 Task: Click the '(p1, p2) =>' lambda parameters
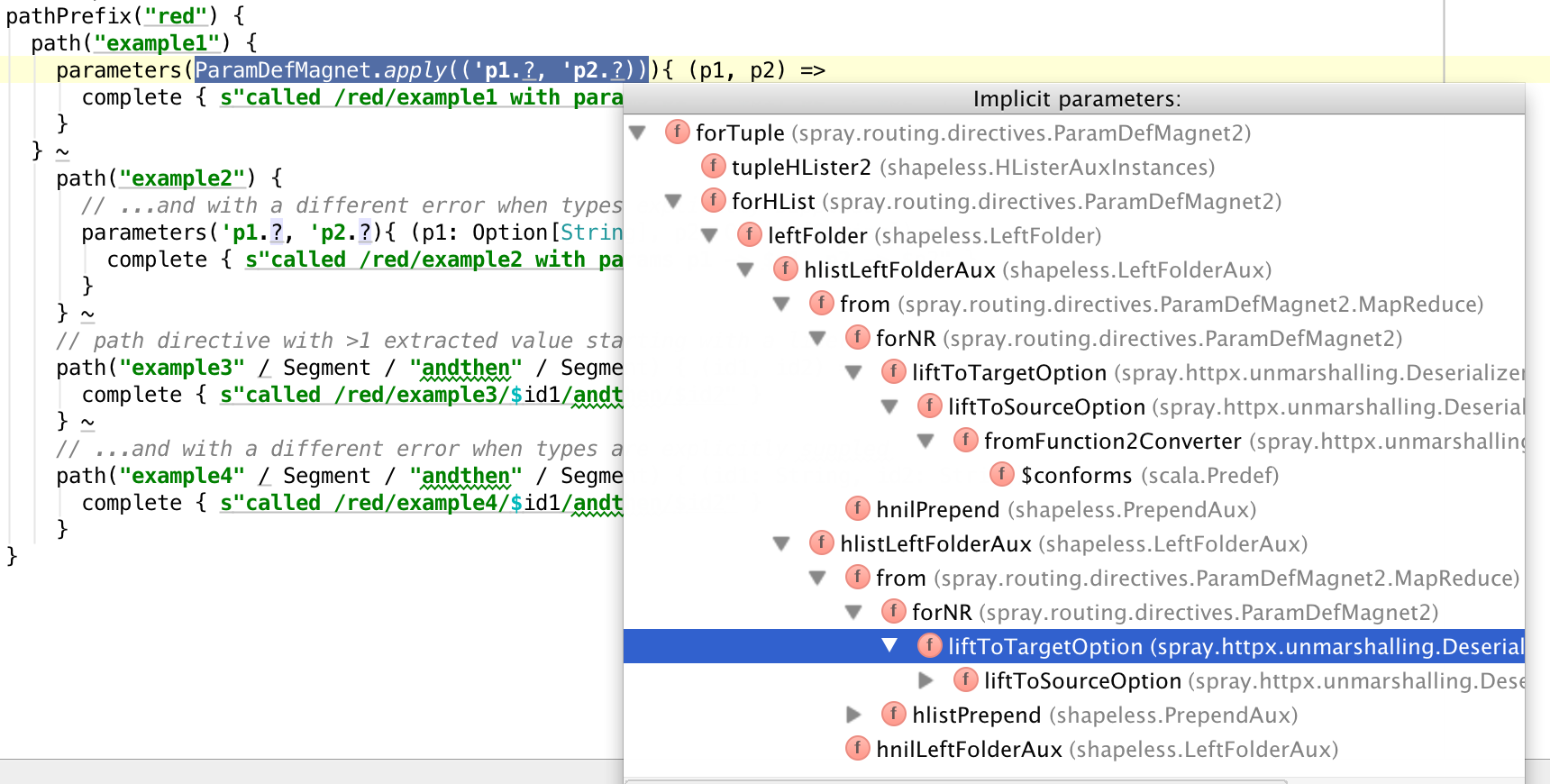[757, 69]
